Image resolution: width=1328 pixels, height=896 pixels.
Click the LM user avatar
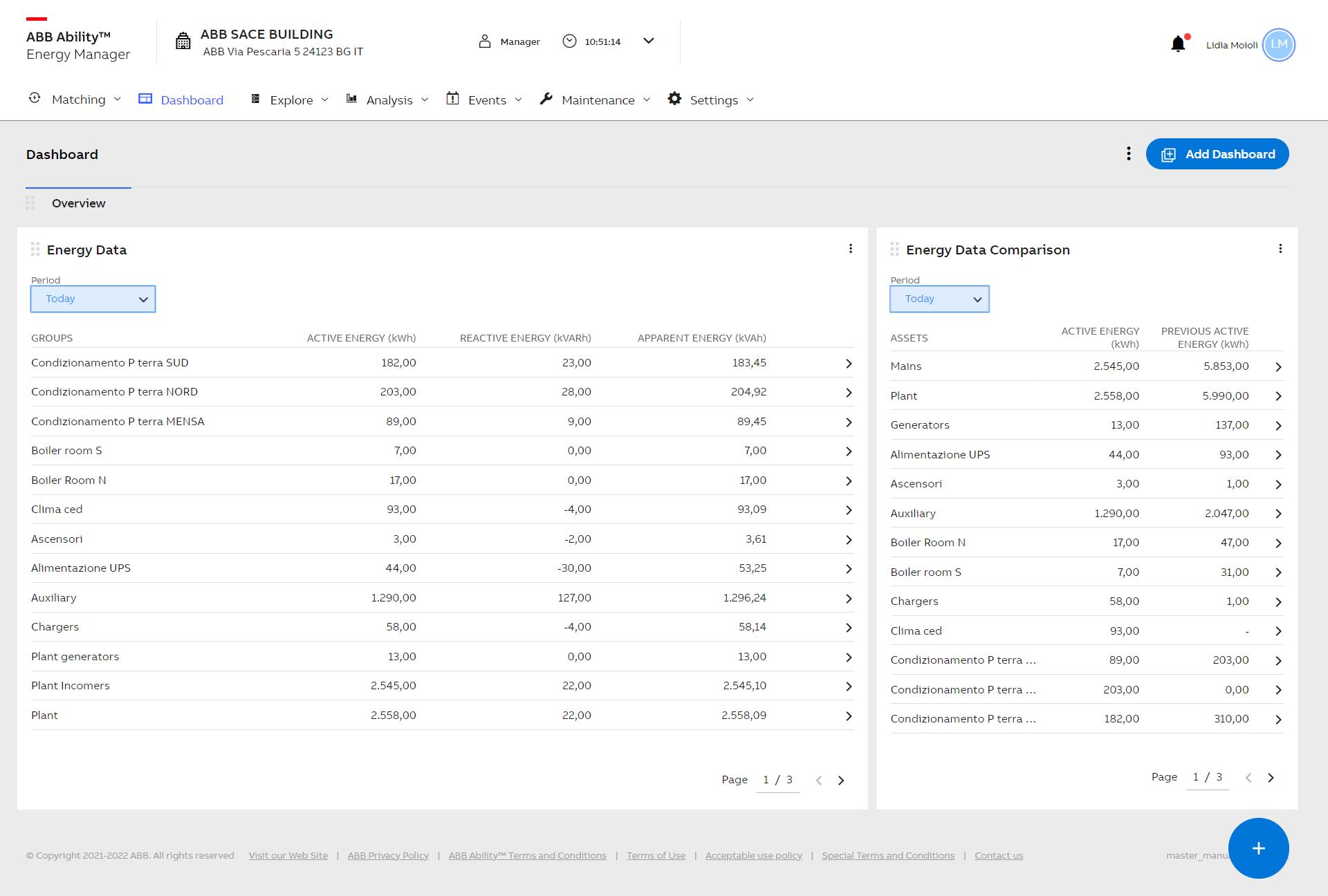tap(1279, 44)
